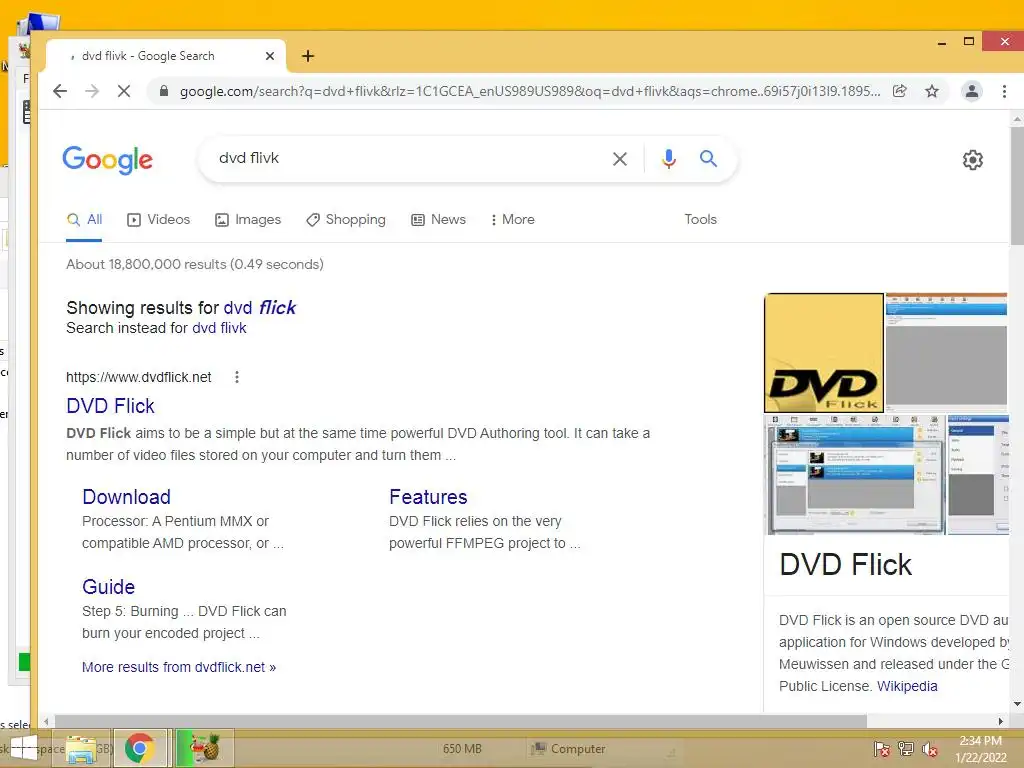Stop loading the page
Screen dimensions: 1024x768
pos(123,91)
